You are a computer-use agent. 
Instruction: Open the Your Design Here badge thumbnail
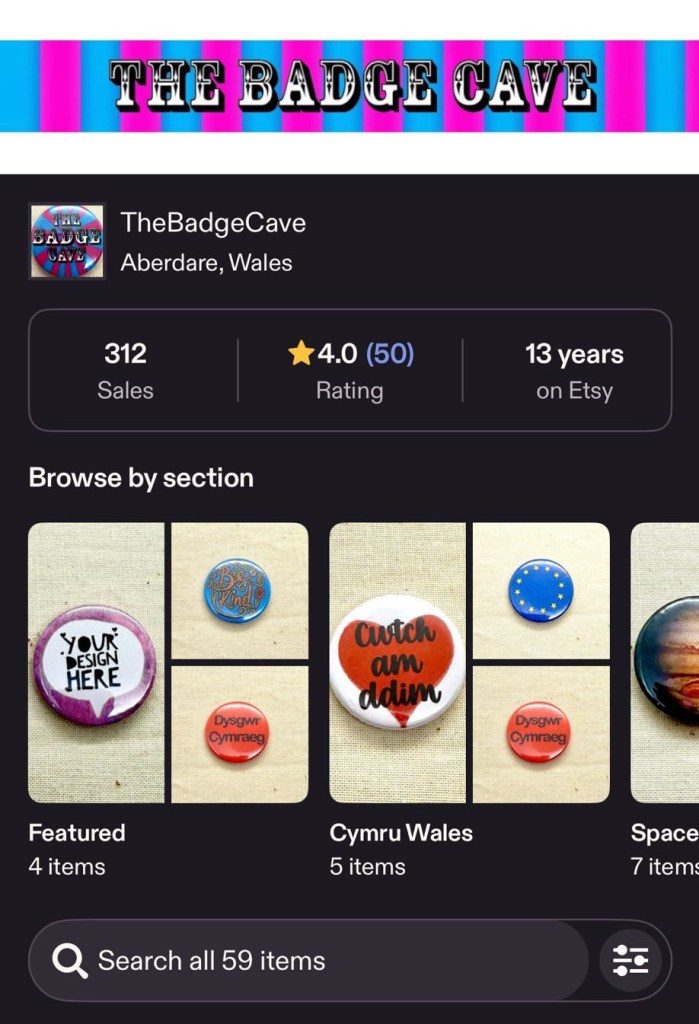(x=95, y=662)
